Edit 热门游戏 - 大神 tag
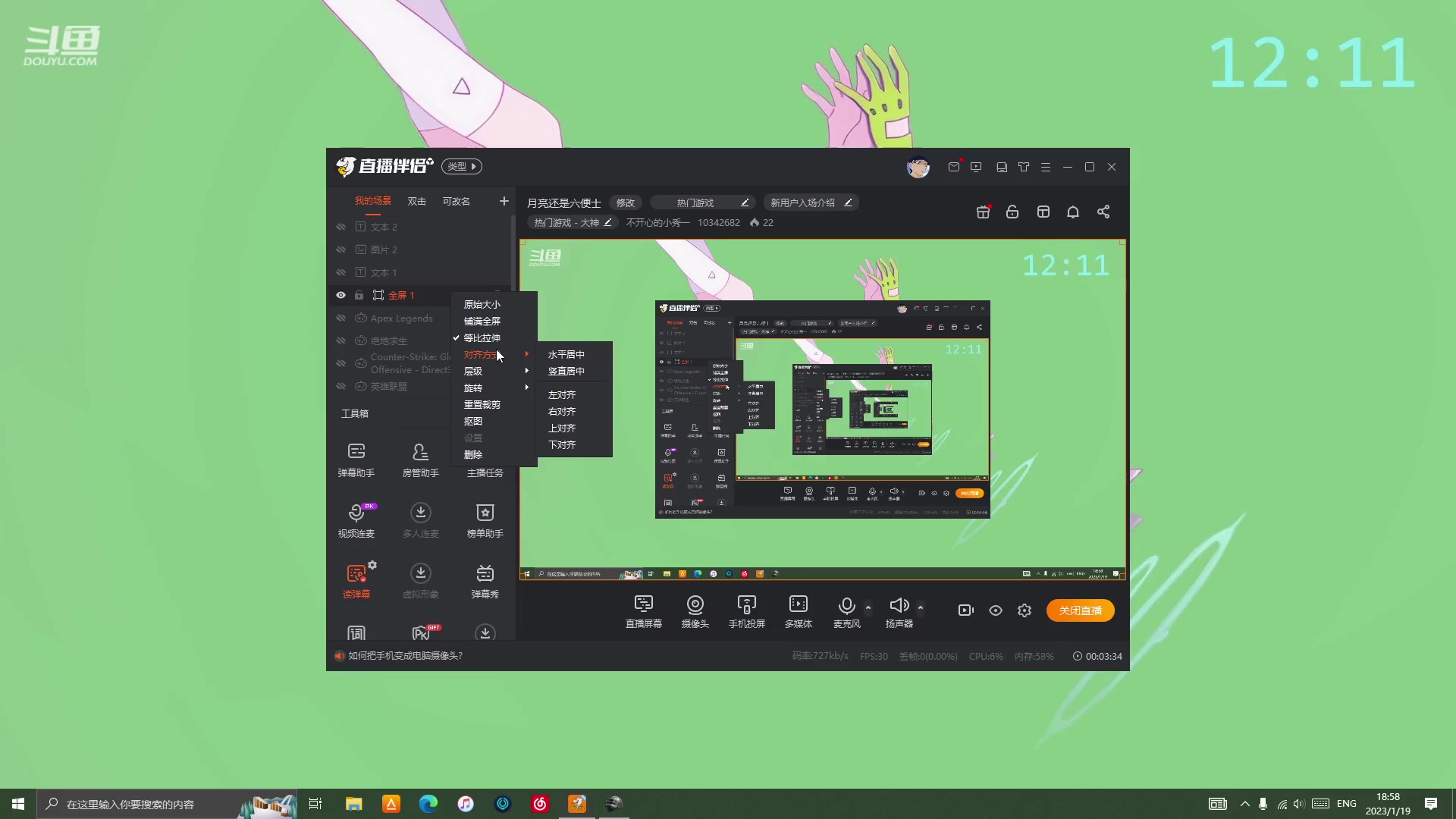This screenshot has height=819, width=1456. pos(573,222)
